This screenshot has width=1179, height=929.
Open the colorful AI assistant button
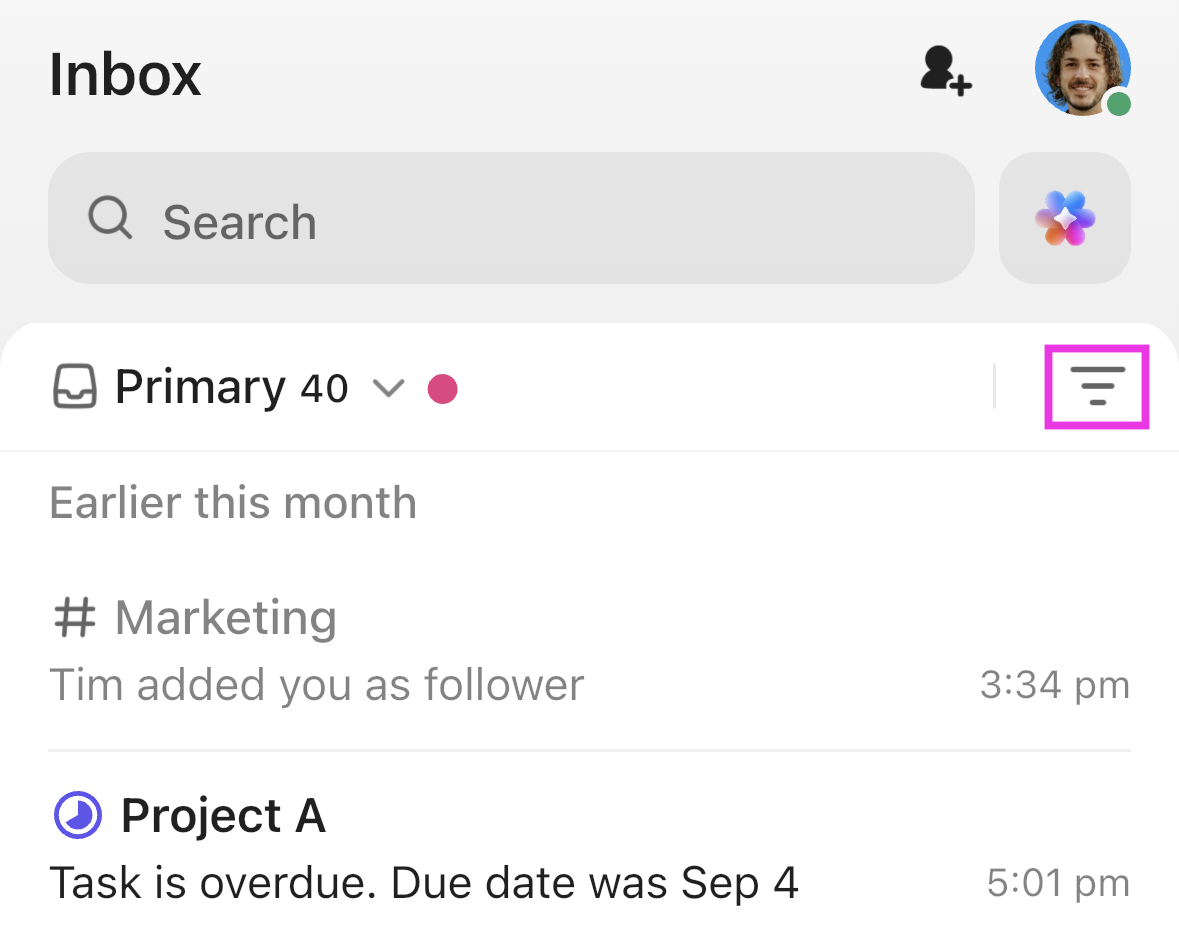tap(1065, 218)
